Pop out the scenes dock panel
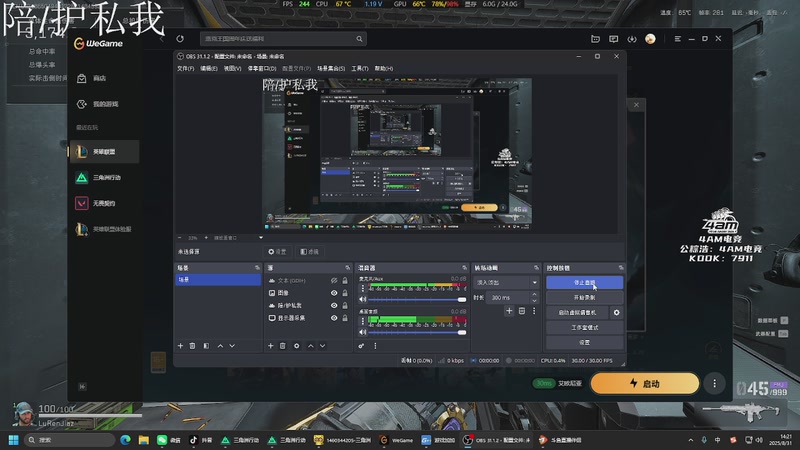 click(x=257, y=268)
